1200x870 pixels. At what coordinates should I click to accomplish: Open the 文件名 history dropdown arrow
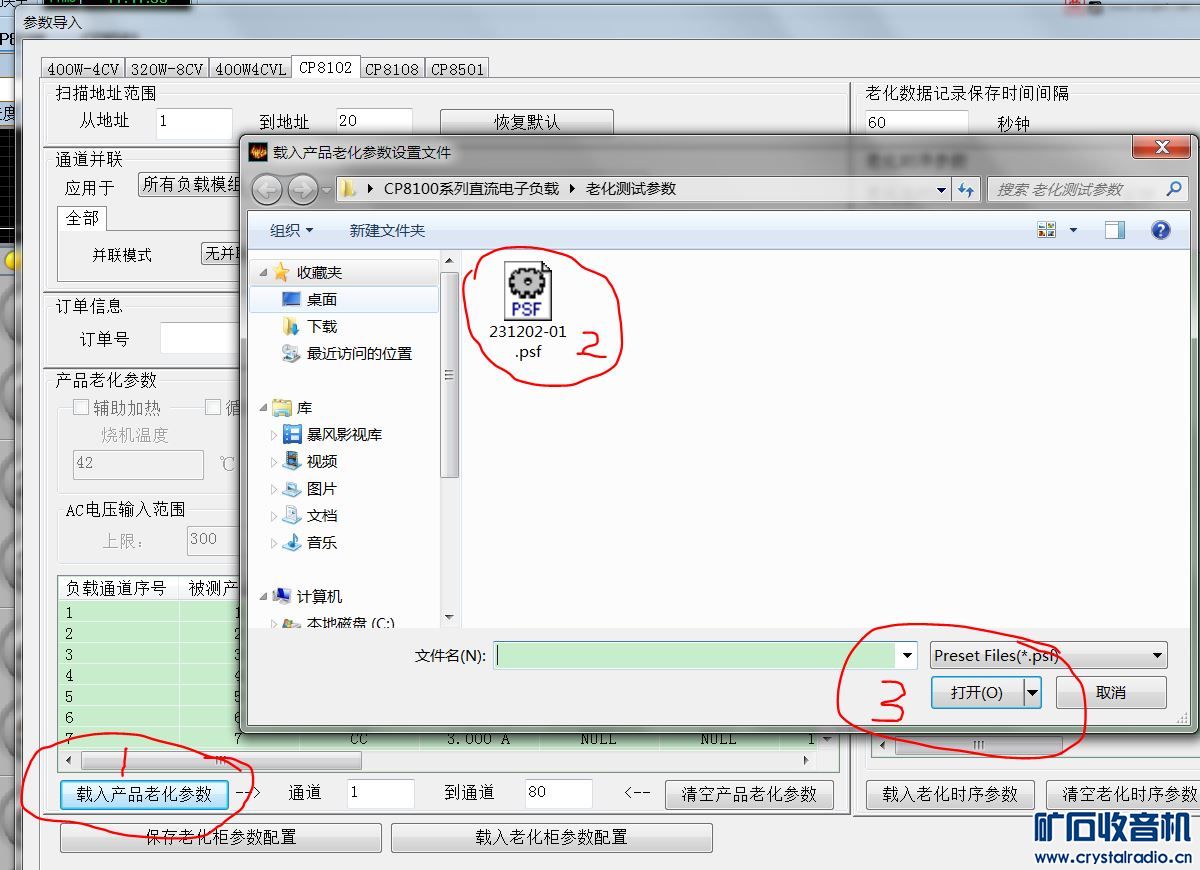907,656
